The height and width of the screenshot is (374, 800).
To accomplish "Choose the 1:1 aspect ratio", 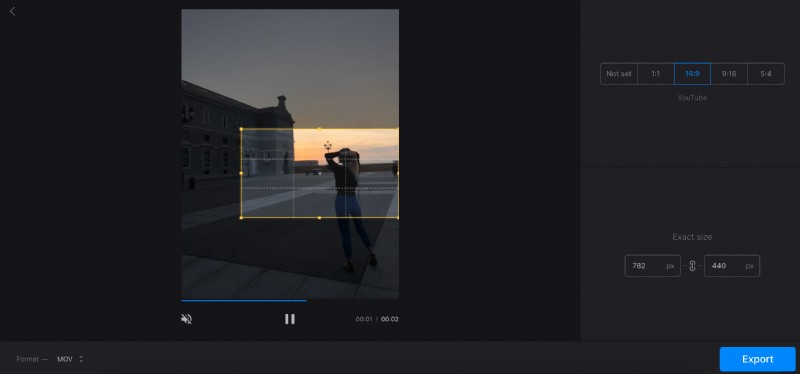I will (656, 73).
